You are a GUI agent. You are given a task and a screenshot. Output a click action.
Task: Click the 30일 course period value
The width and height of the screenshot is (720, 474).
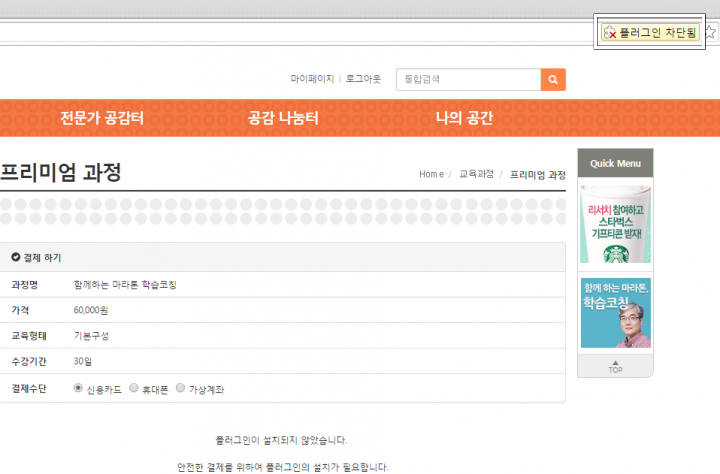83,361
